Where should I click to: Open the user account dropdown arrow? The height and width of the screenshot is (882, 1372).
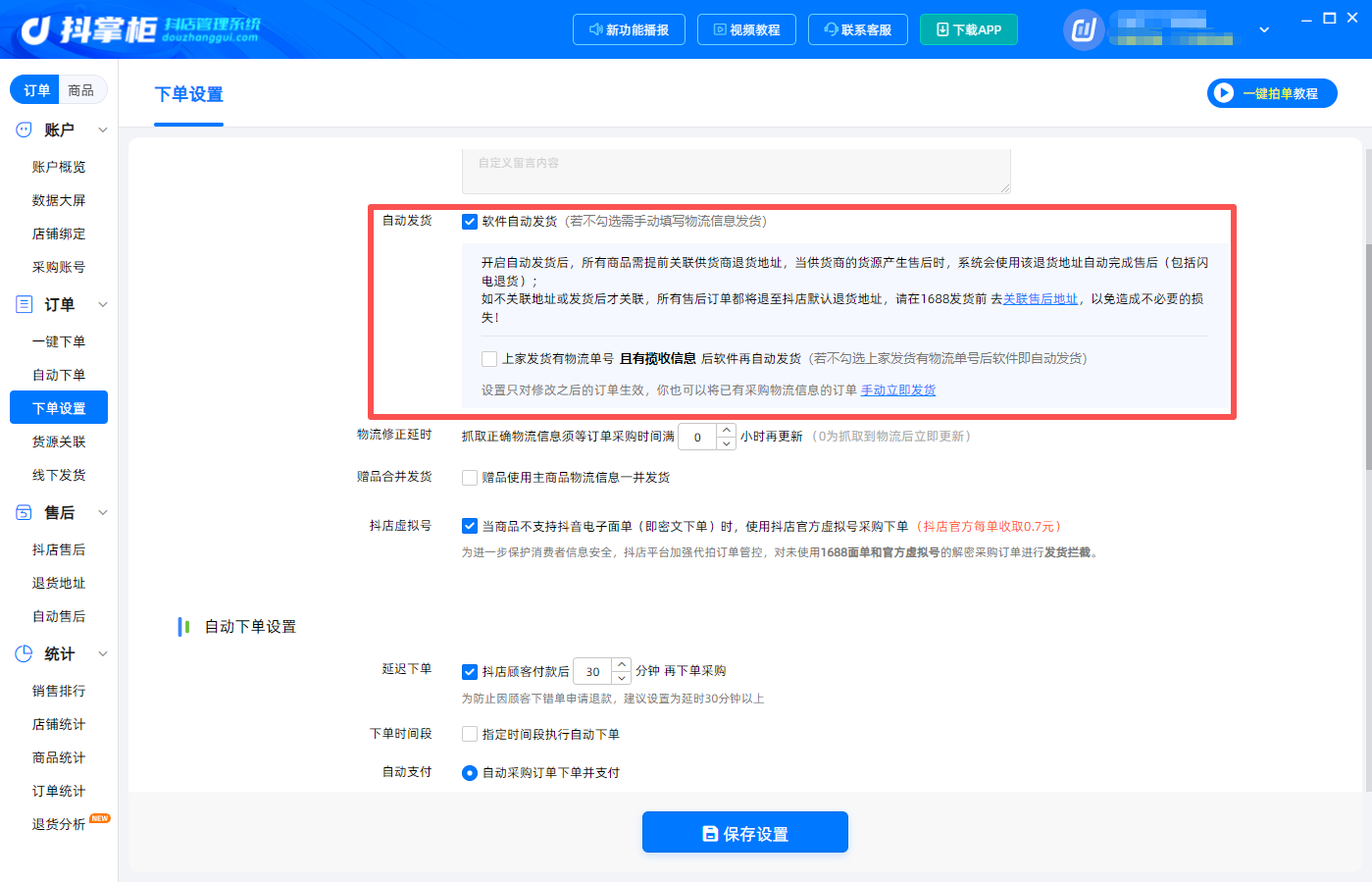pyautogui.click(x=1264, y=30)
